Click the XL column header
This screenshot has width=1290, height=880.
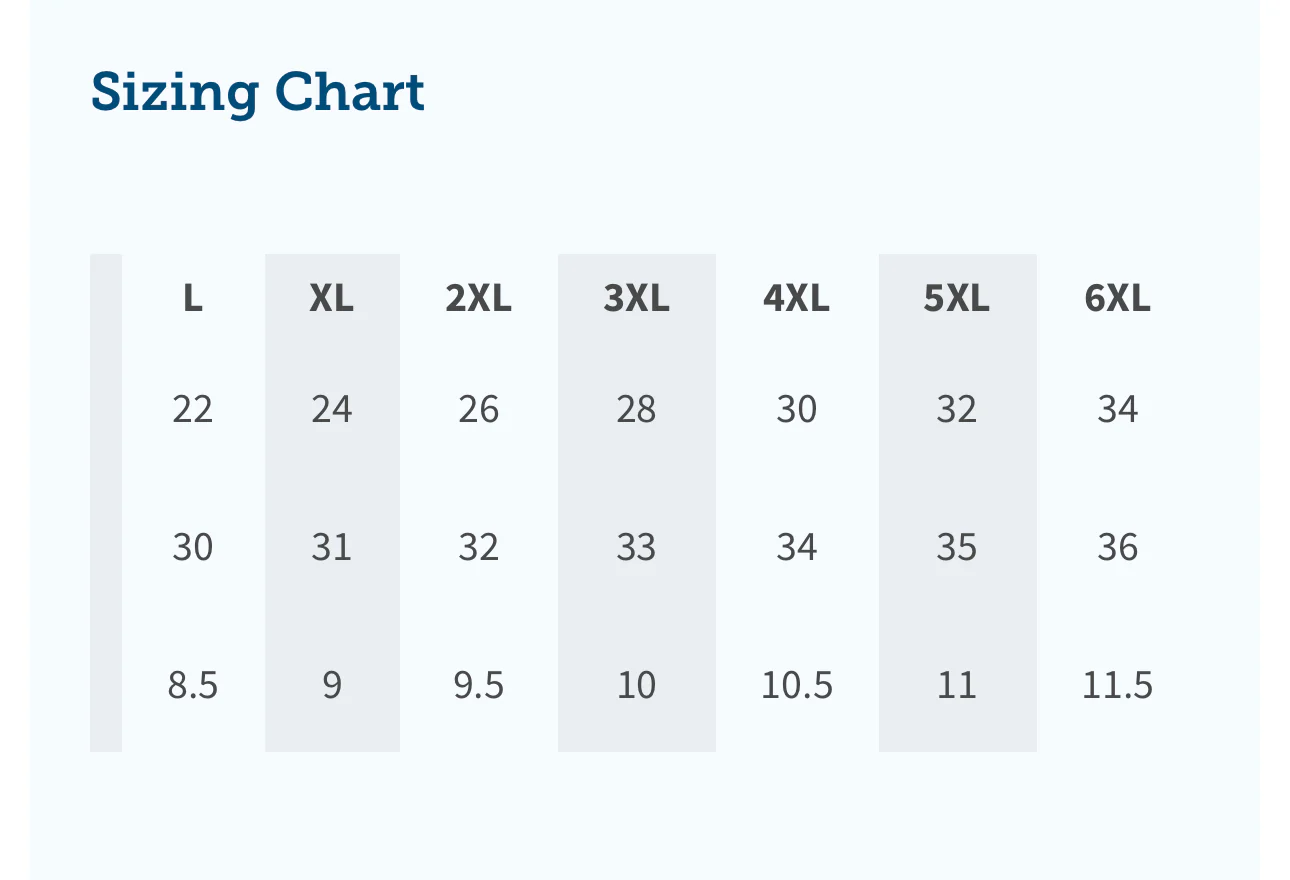[x=332, y=298]
